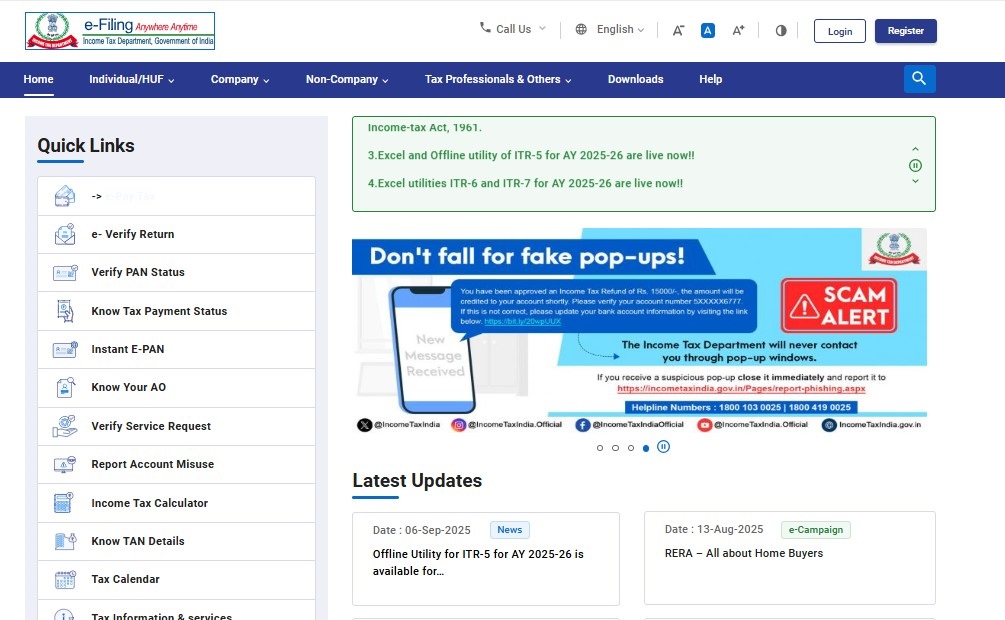Open the Know TAN Details link
Image resolution: width=1005 pixels, height=620 pixels.
[138, 541]
